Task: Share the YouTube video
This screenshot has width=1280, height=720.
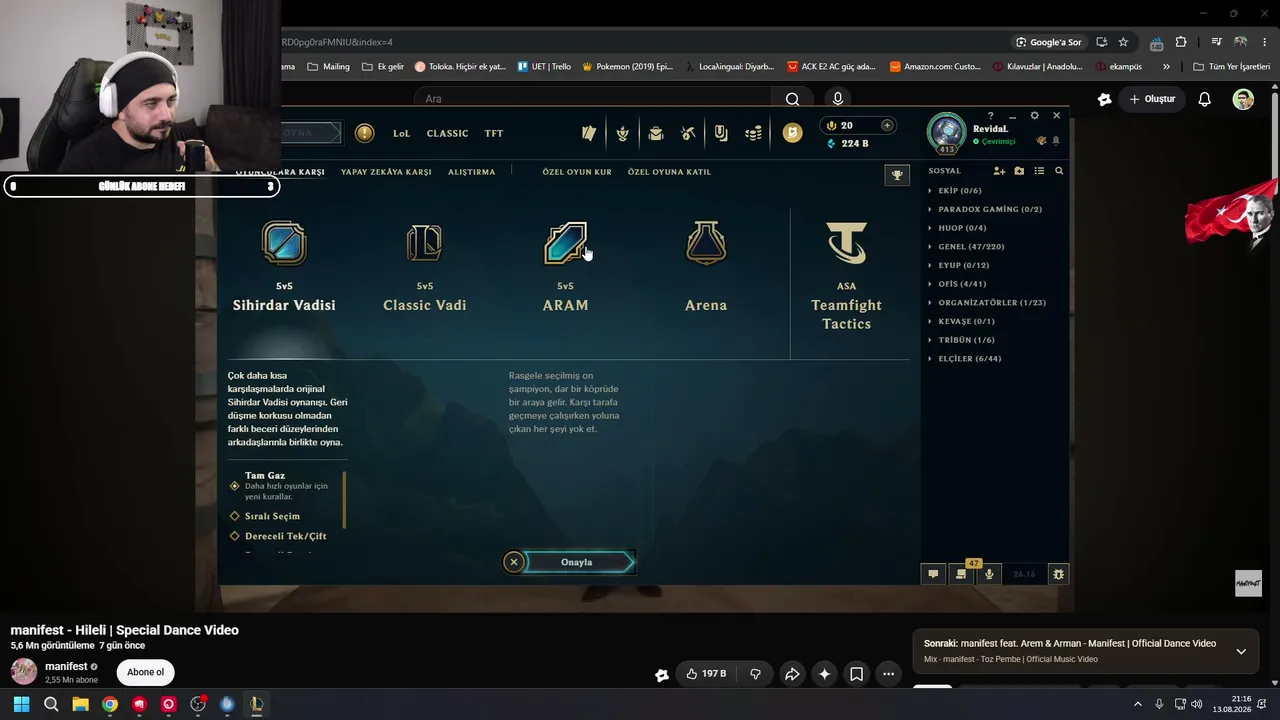Action: 792,674
